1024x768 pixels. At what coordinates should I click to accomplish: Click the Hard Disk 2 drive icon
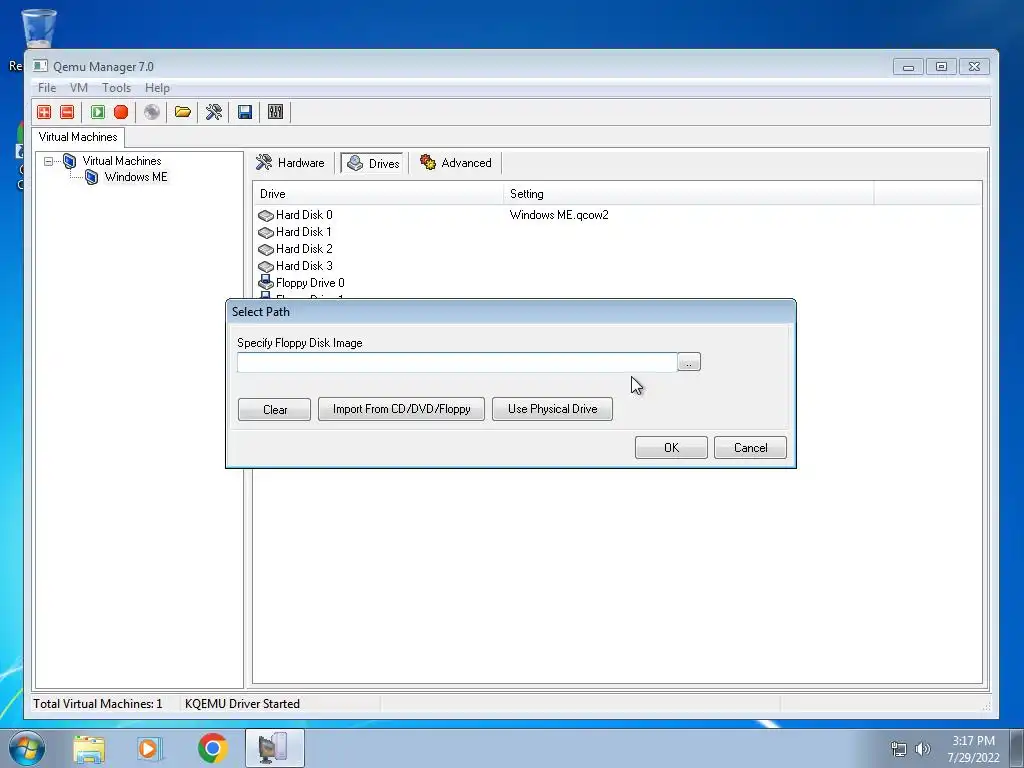pos(265,249)
